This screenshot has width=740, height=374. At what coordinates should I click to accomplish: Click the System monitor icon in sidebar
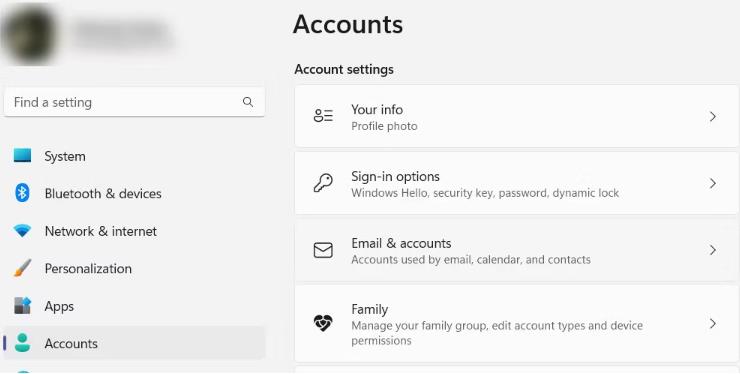tap(22, 155)
